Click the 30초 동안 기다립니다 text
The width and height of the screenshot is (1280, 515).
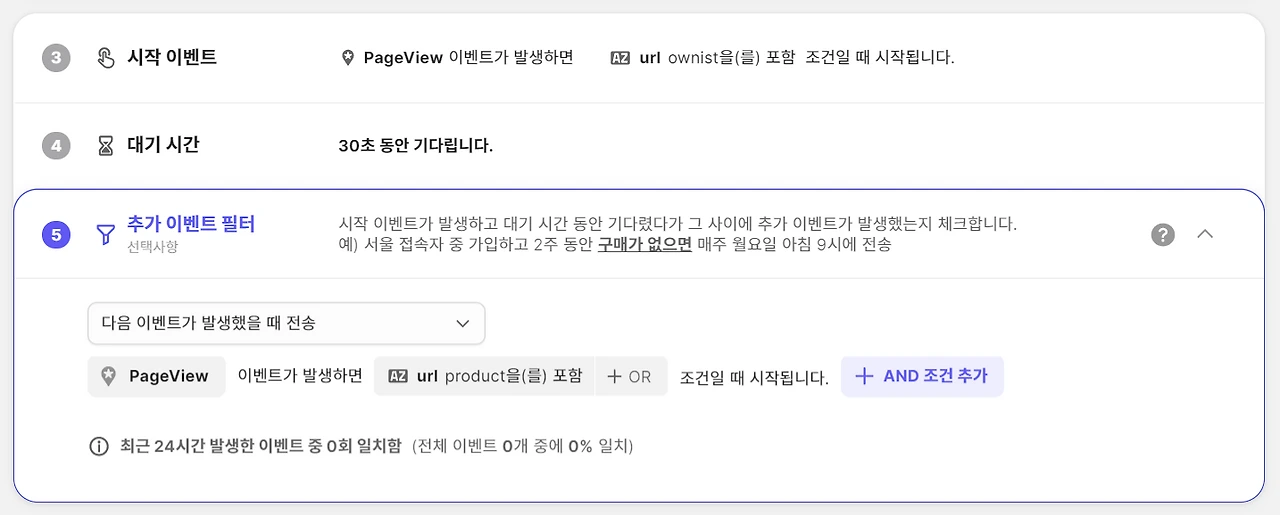416,146
